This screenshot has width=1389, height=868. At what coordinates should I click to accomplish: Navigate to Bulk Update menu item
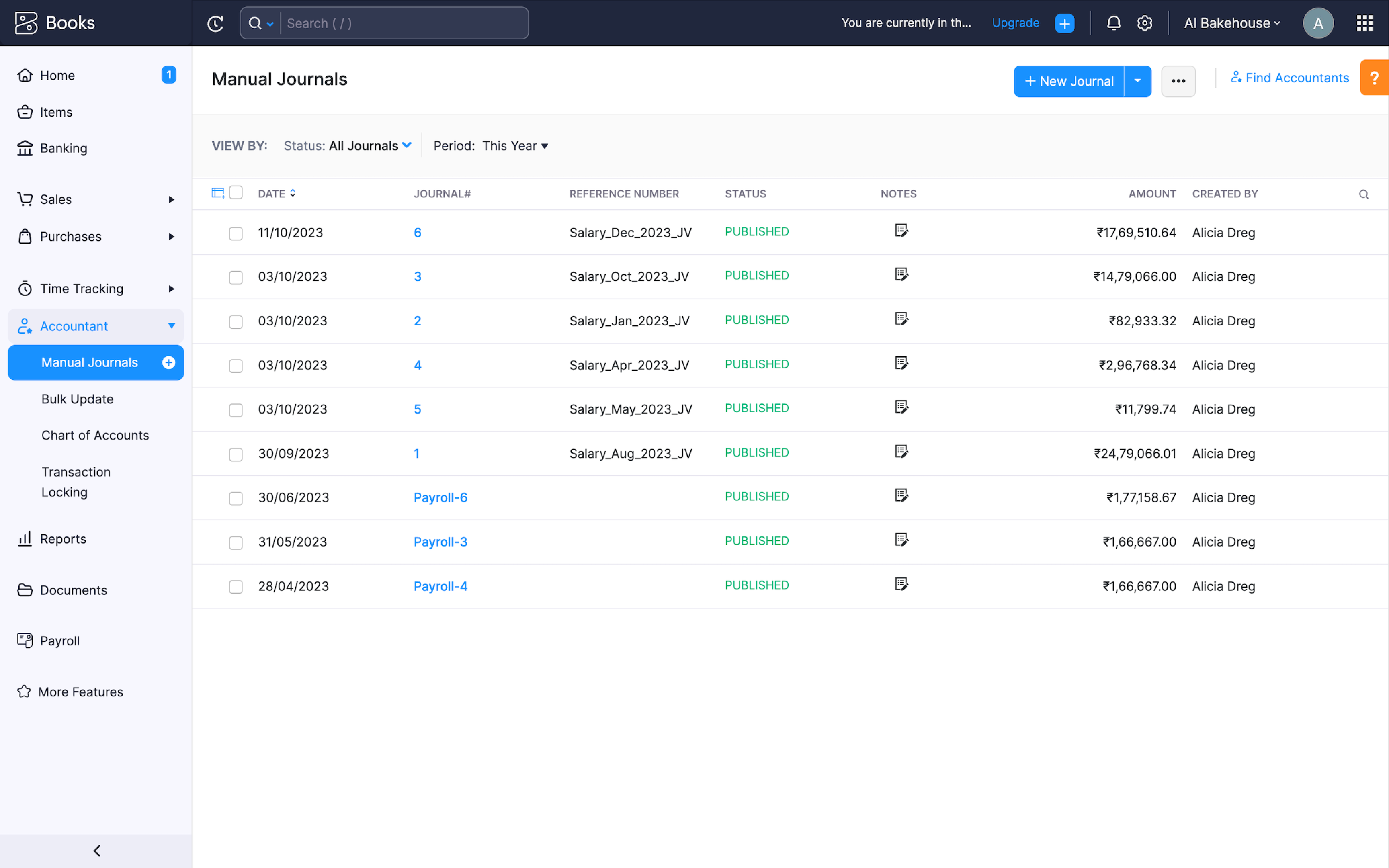pyautogui.click(x=78, y=398)
